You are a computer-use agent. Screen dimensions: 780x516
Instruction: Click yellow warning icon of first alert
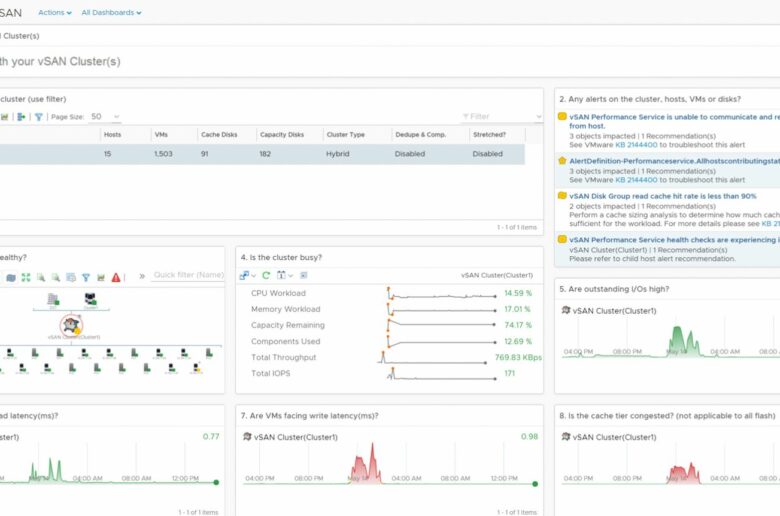tap(562, 116)
